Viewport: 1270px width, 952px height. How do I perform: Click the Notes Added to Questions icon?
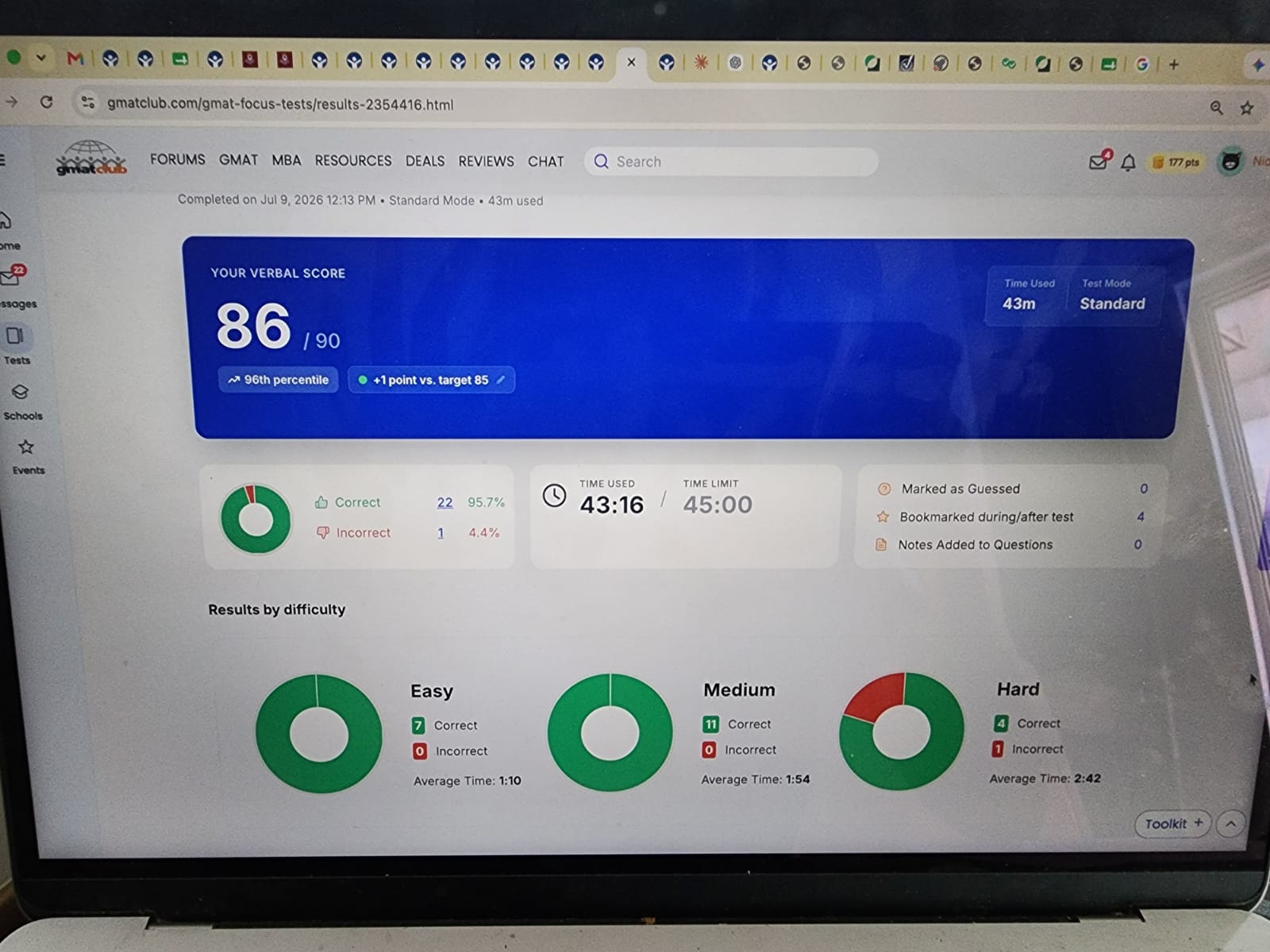click(881, 544)
